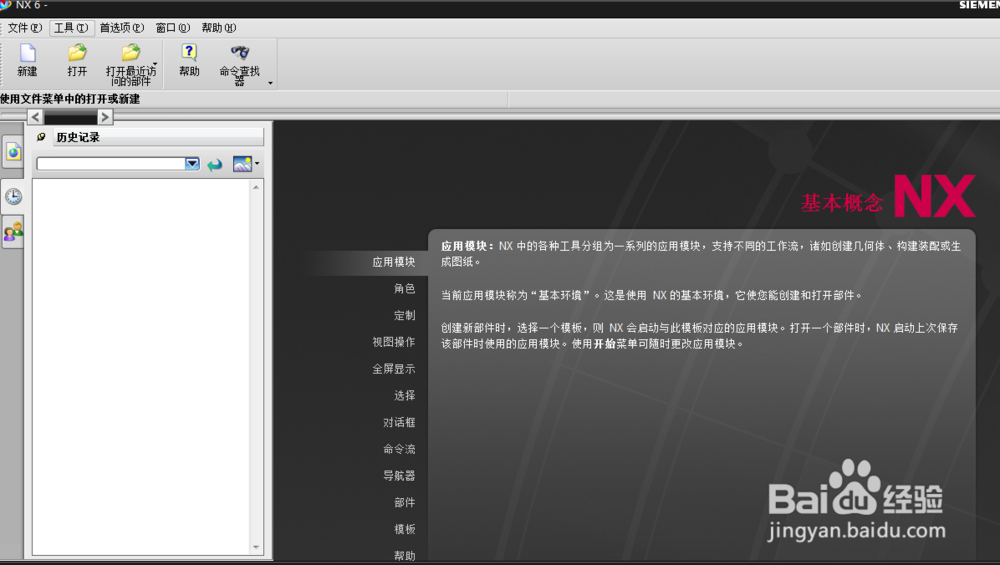Click the NX 6 application logo icon
The width and height of the screenshot is (1000, 565).
click(x=6, y=5)
